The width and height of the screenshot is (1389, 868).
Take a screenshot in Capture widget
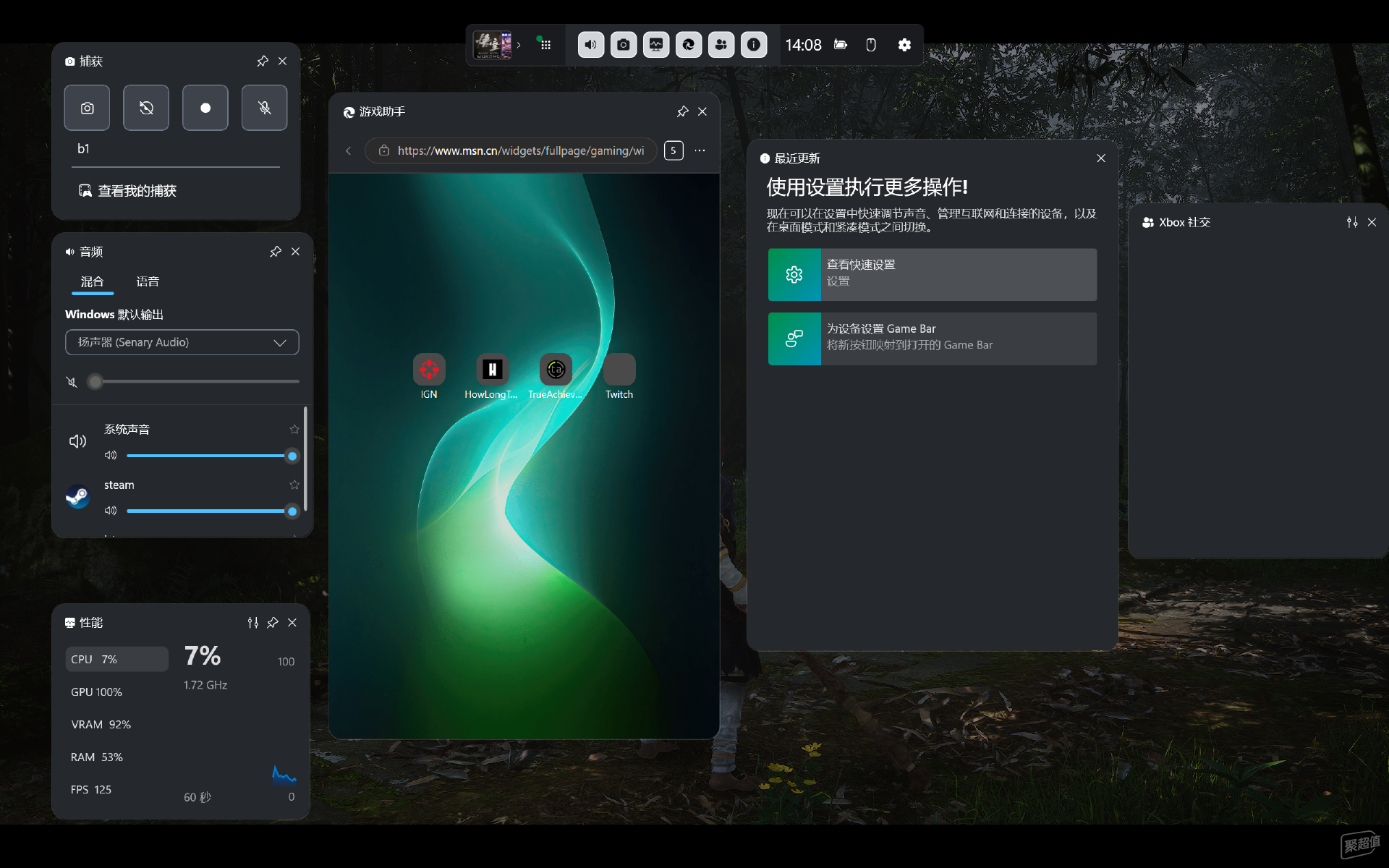(87, 108)
